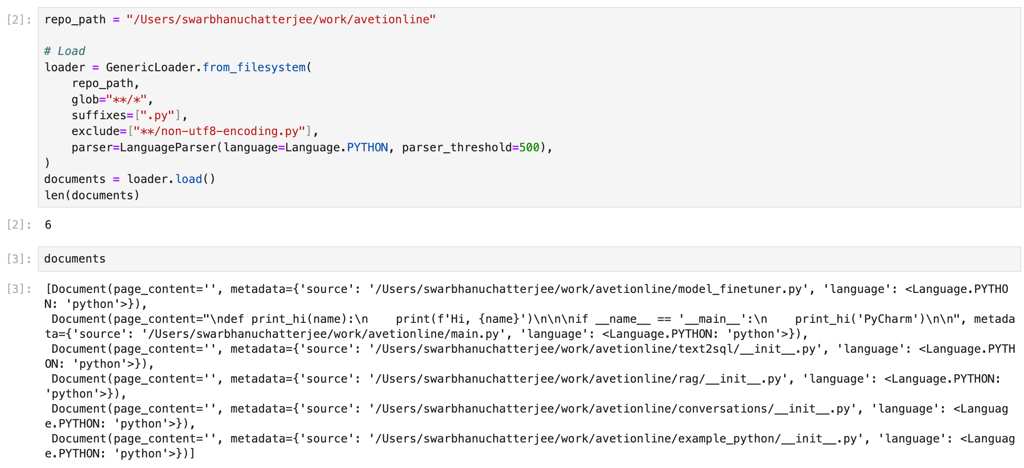Place cursor on documents = loader.load() line

(x=129, y=178)
